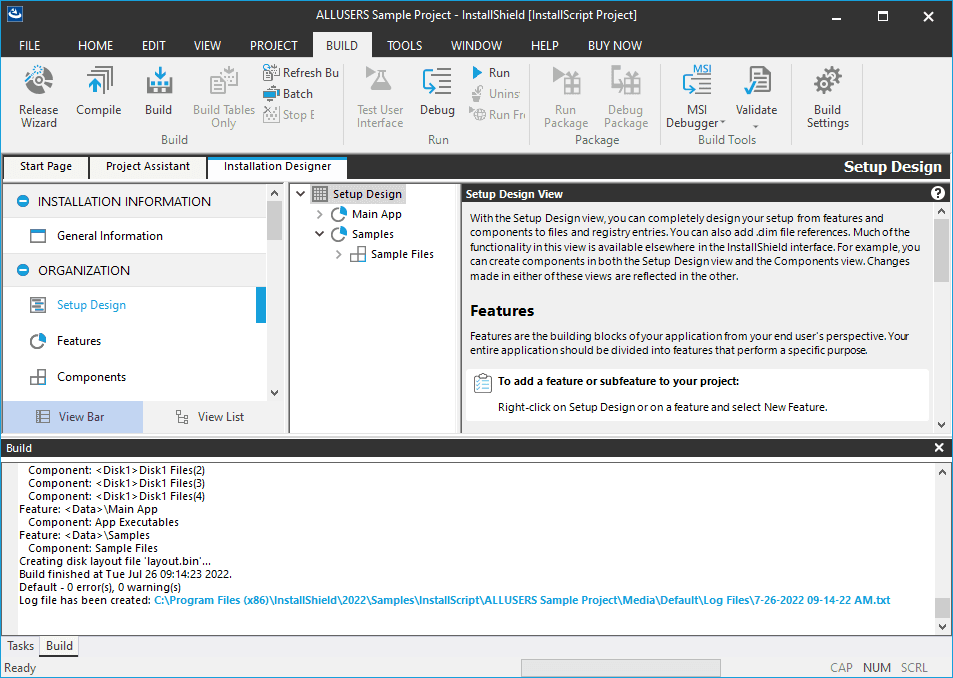This screenshot has height=678, width=953.
Task: Click the General Information view icon
Action: click(x=38, y=236)
